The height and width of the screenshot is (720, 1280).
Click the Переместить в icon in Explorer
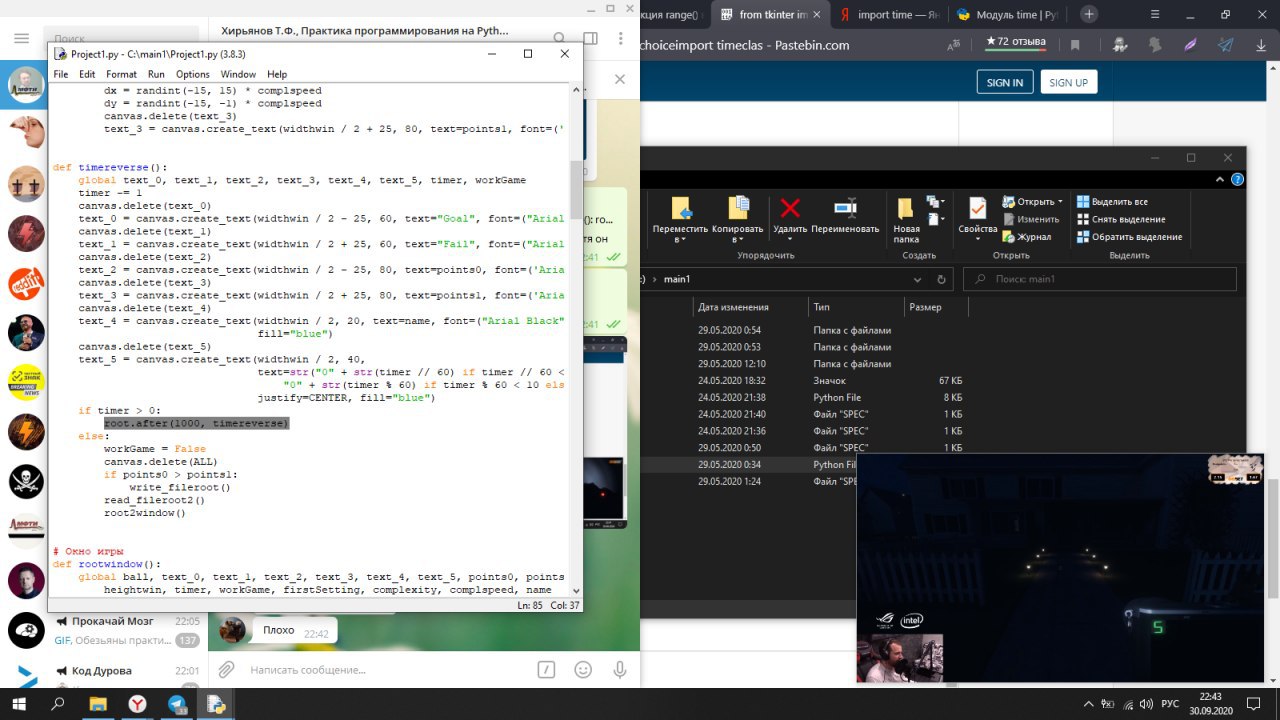point(681,209)
